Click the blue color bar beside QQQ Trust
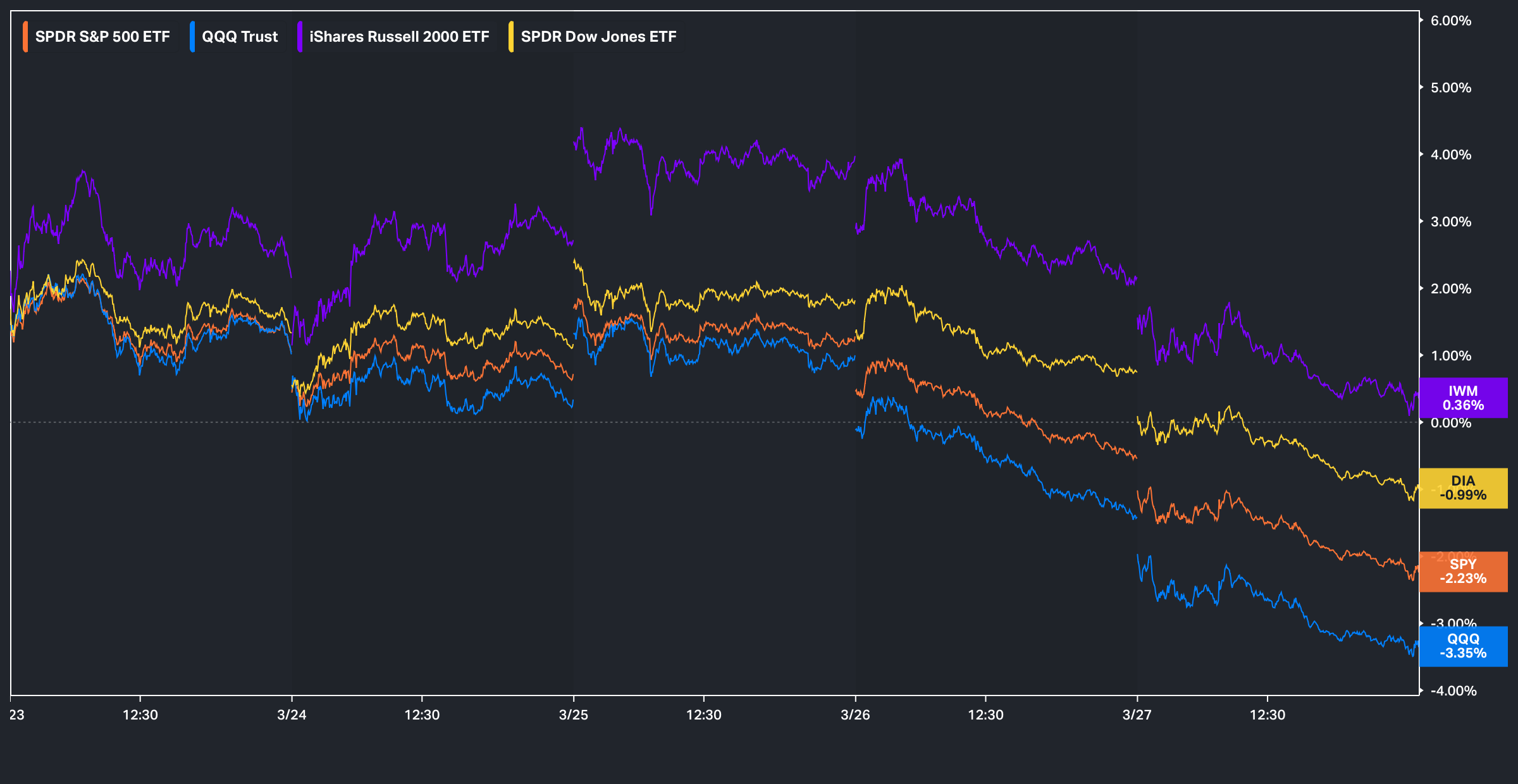 click(x=192, y=37)
